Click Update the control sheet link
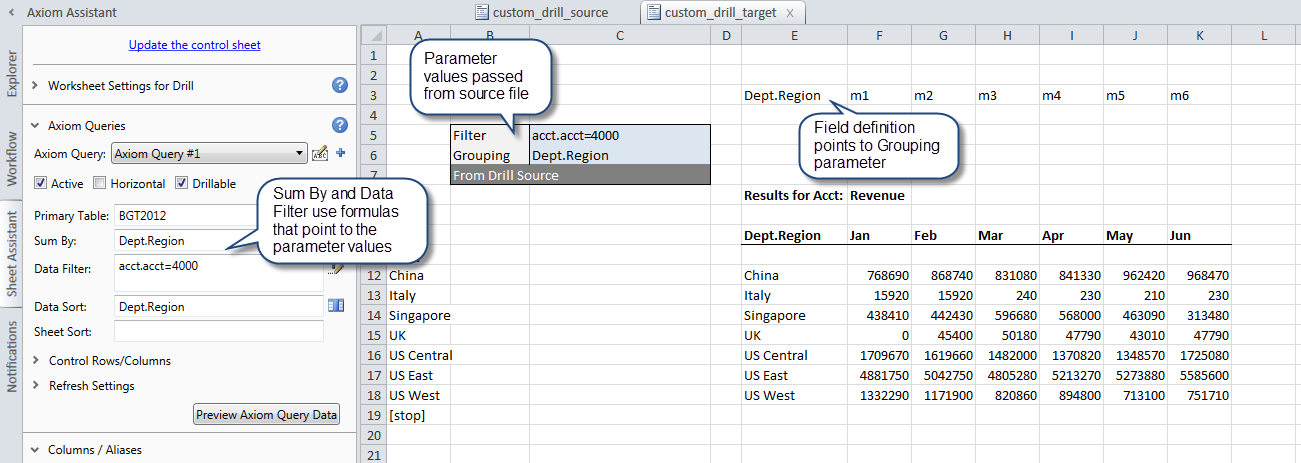 coord(195,45)
